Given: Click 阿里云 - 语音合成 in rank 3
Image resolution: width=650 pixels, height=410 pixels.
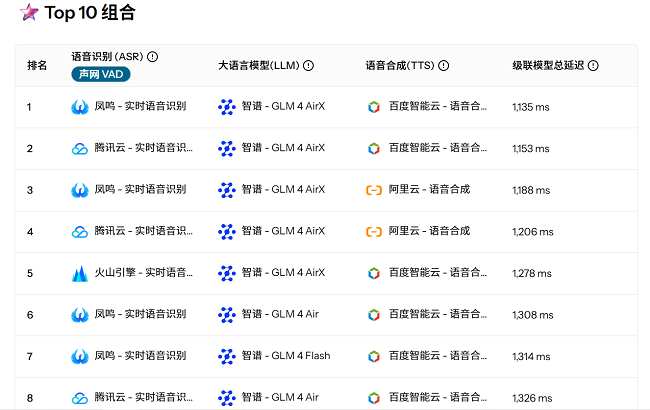Looking at the screenshot, I should [x=429, y=189].
